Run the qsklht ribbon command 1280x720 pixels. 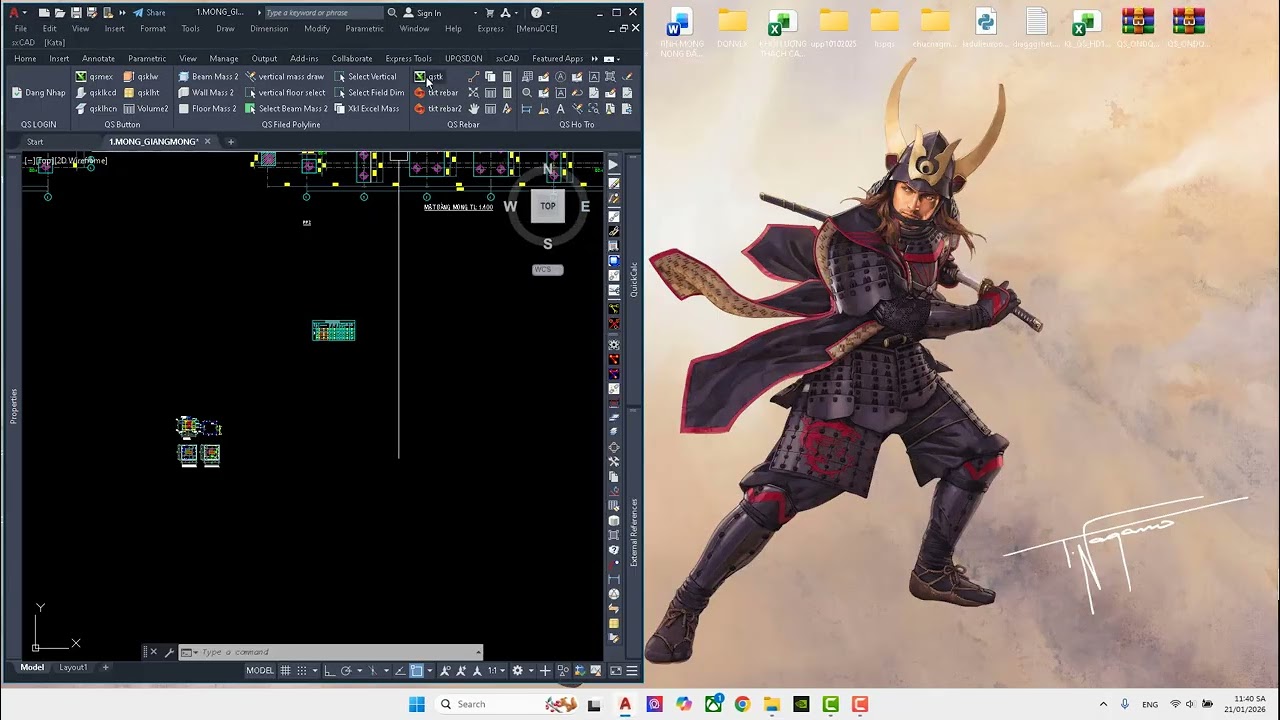[141, 93]
